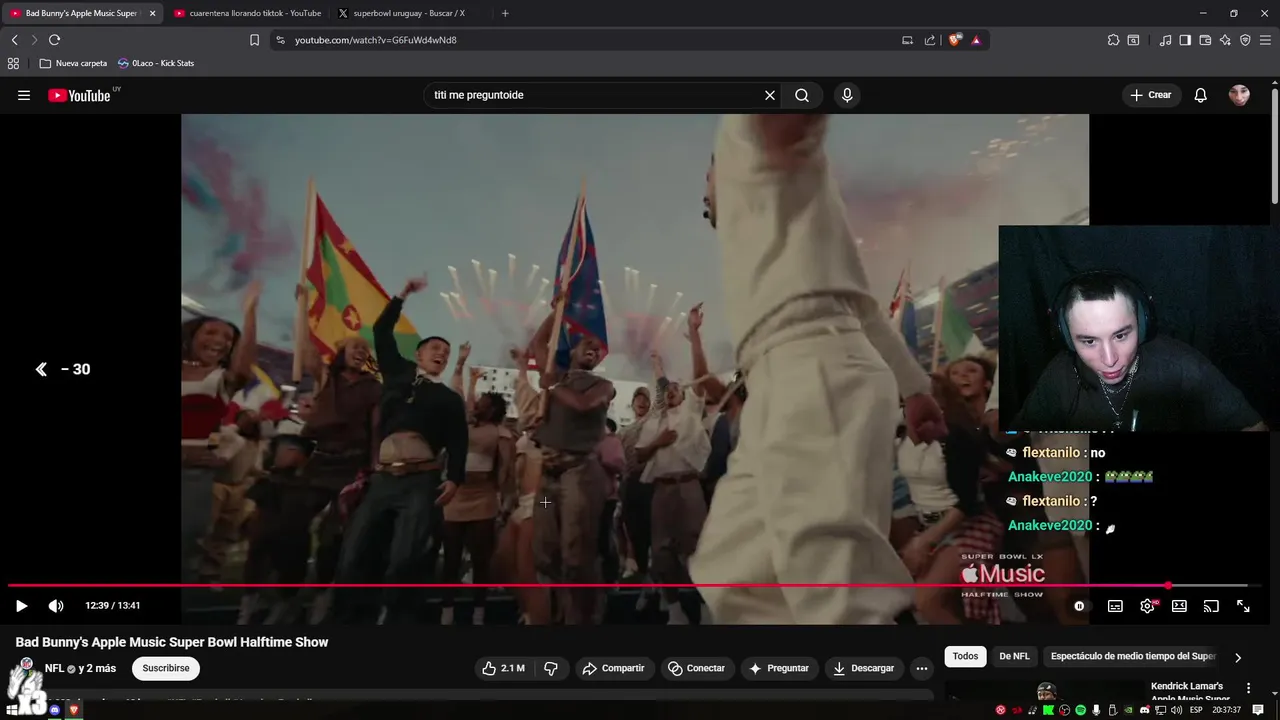The image size is (1280, 720).
Task: Open the browser extensions puzzle icon
Action: click(1113, 40)
